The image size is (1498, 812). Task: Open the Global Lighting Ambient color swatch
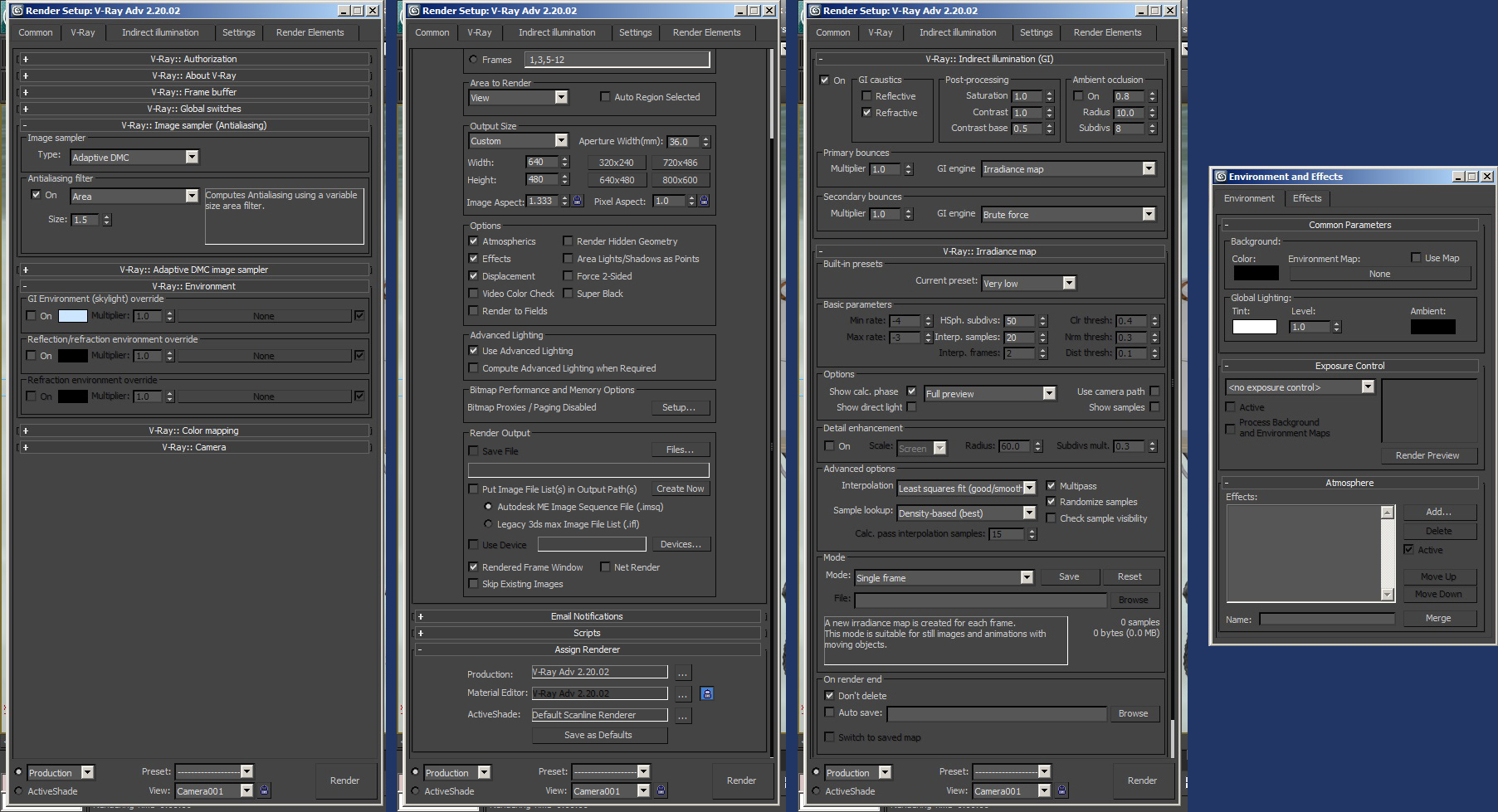click(1432, 327)
